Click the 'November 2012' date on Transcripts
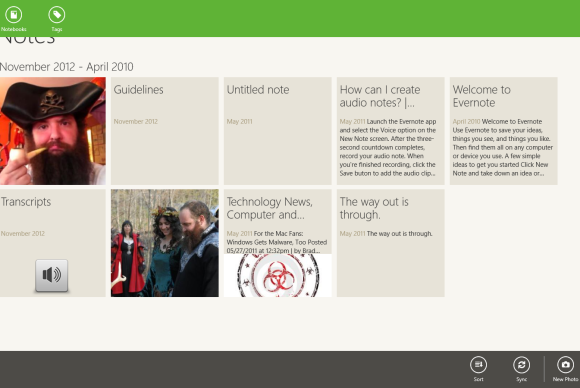 point(23,234)
